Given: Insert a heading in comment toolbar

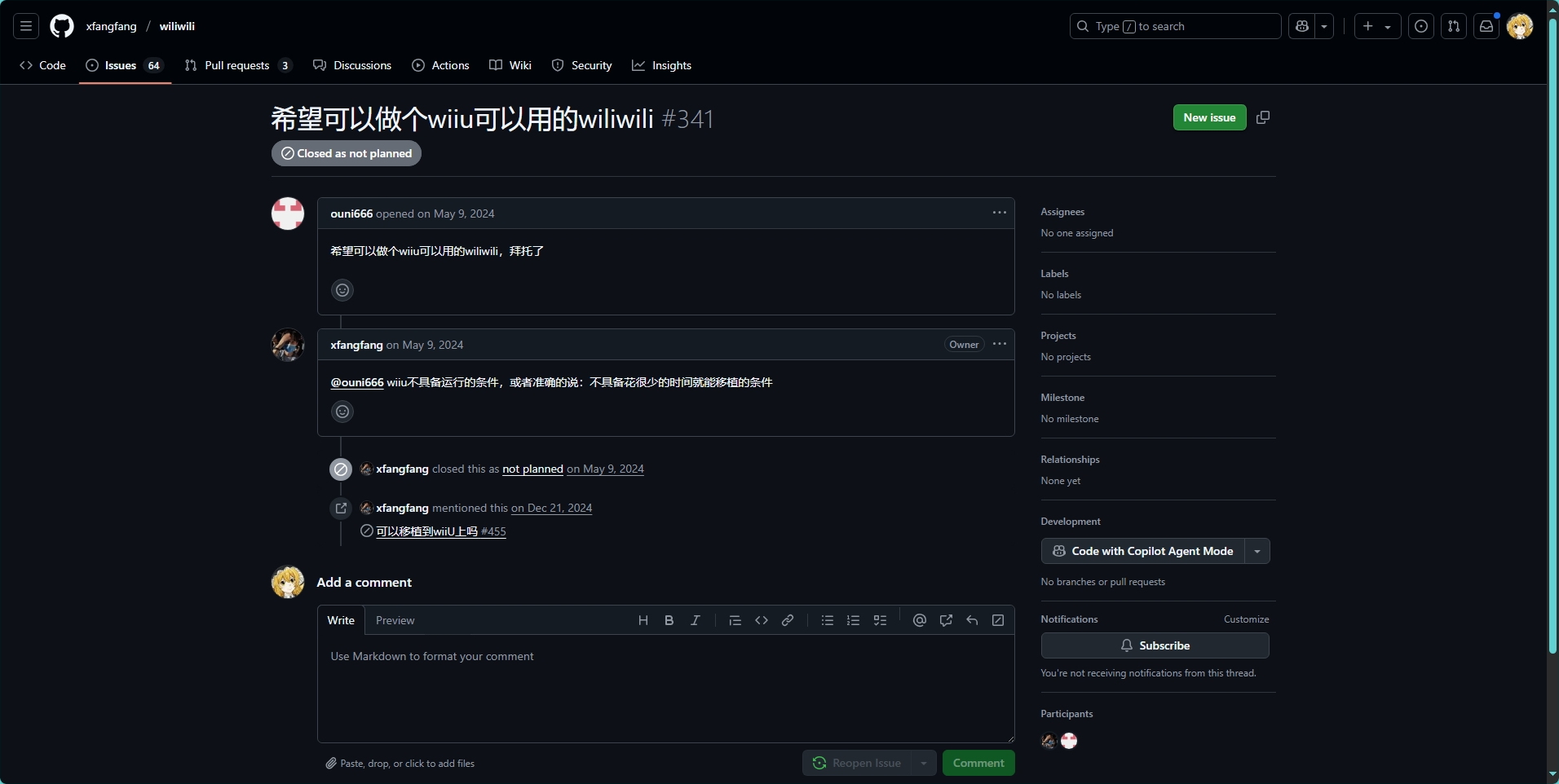Looking at the screenshot, I should pos(643,620).
